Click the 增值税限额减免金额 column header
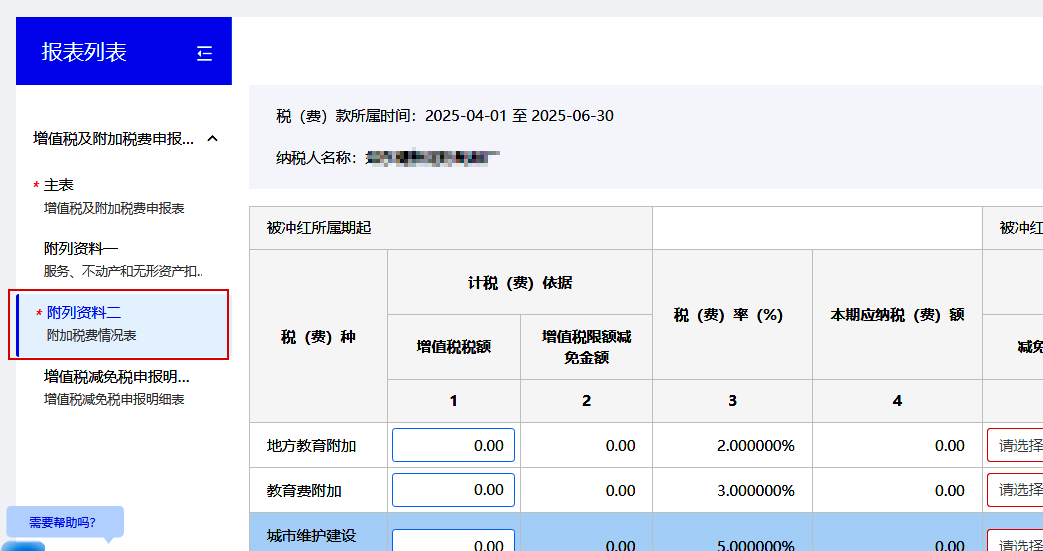The height and width of the screenshot is (551, 1043). (586, 347)
